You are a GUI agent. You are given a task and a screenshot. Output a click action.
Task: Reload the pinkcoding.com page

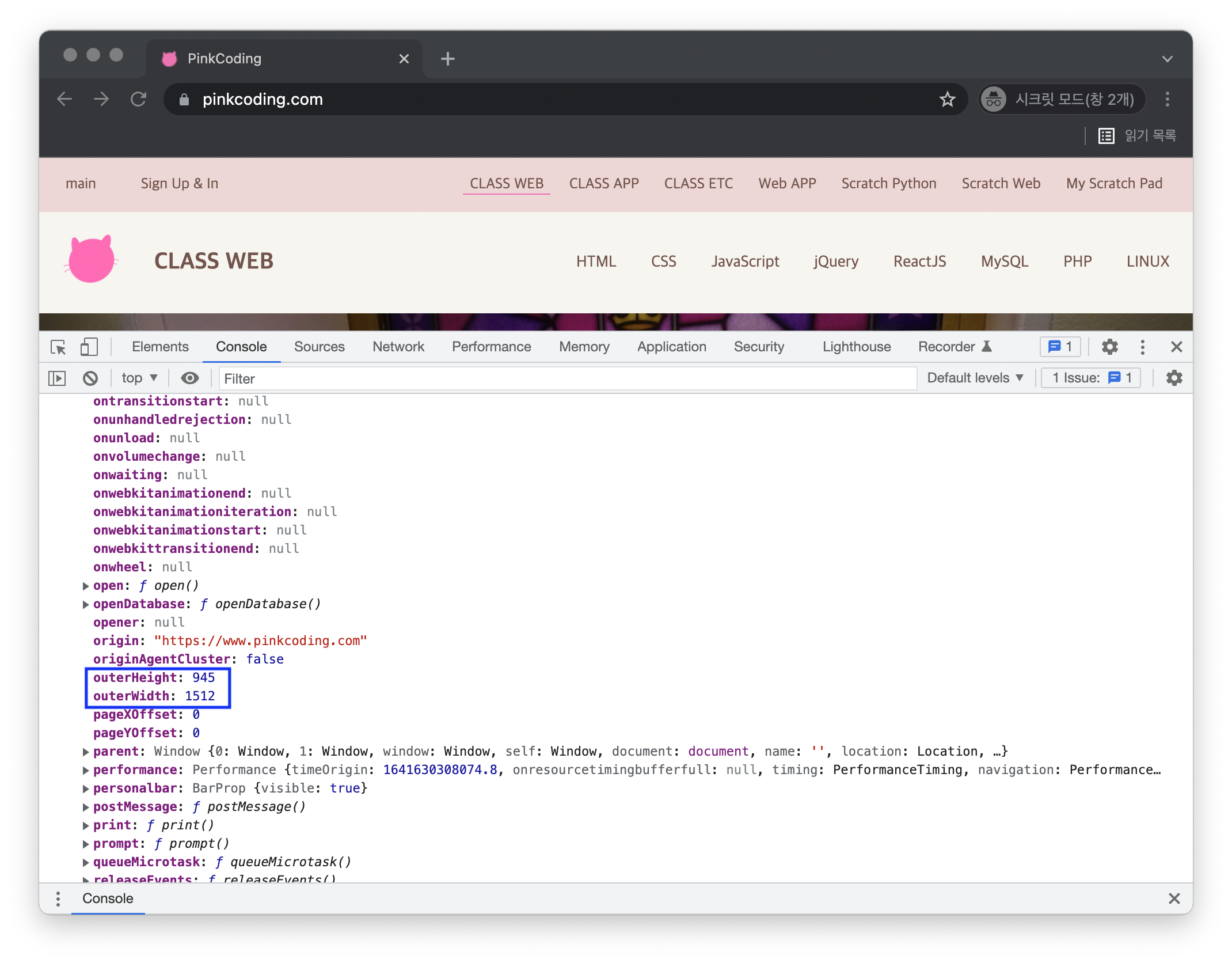[139, 99]
